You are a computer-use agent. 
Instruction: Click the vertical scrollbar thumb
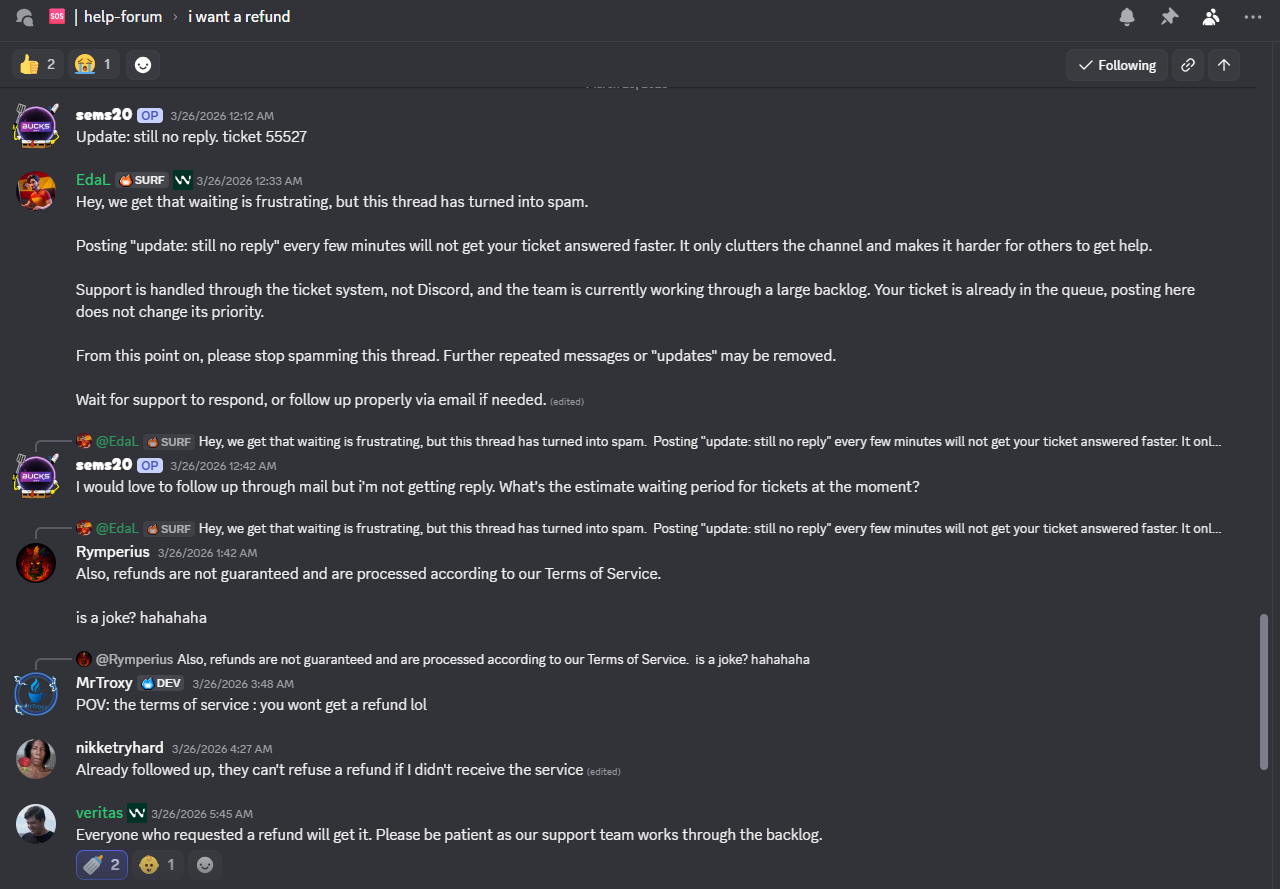point(1263,690)
